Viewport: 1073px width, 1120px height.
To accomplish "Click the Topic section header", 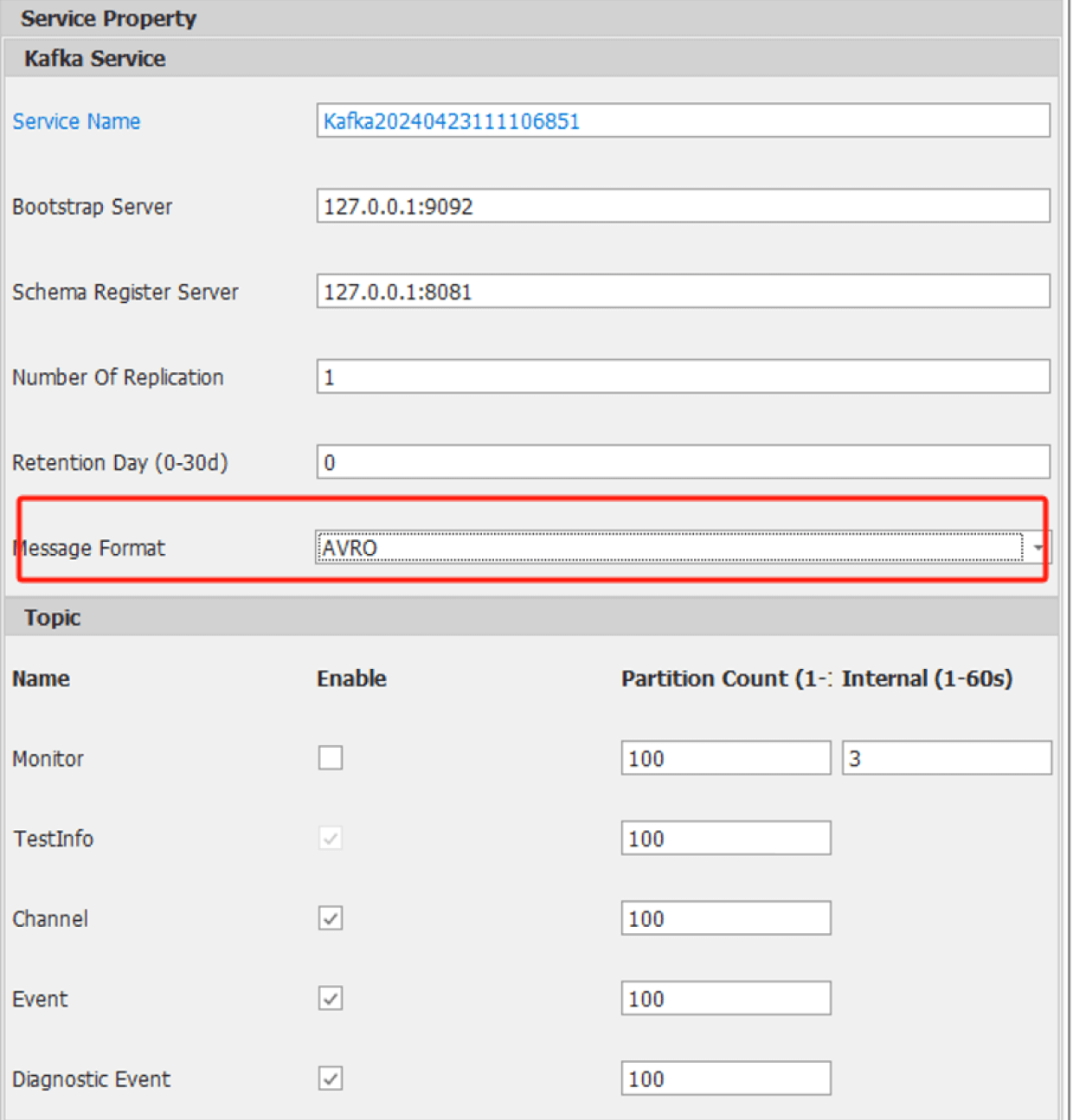I will (x=531, y=617).
